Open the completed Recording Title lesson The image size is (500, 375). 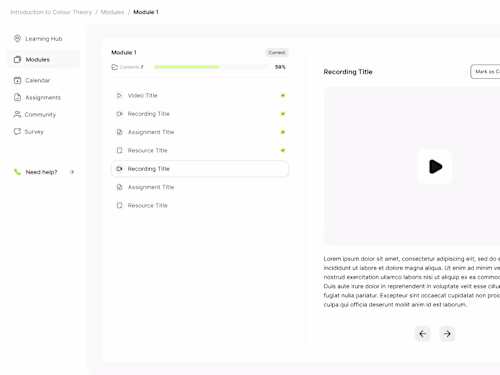pos(200,114)
